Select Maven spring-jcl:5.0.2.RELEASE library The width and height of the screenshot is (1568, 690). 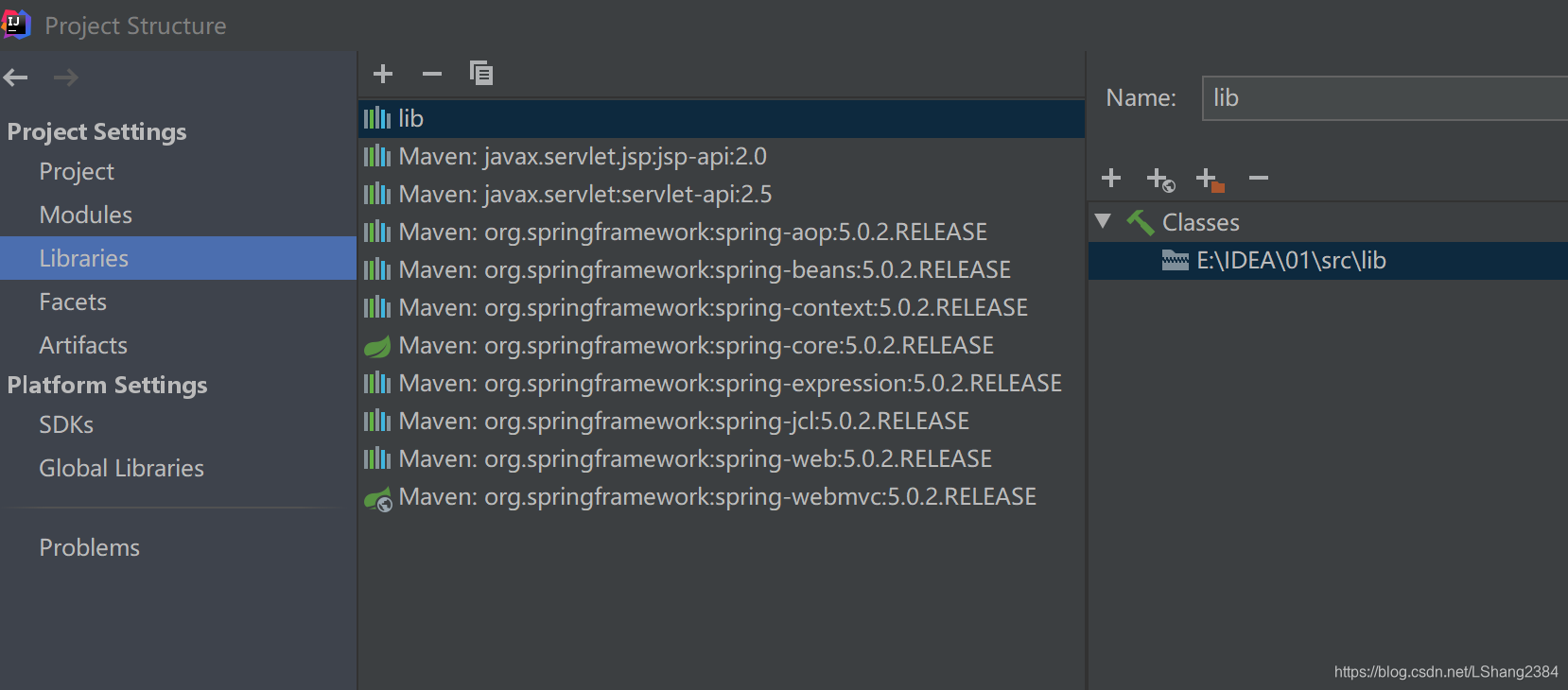coord(722,421)
